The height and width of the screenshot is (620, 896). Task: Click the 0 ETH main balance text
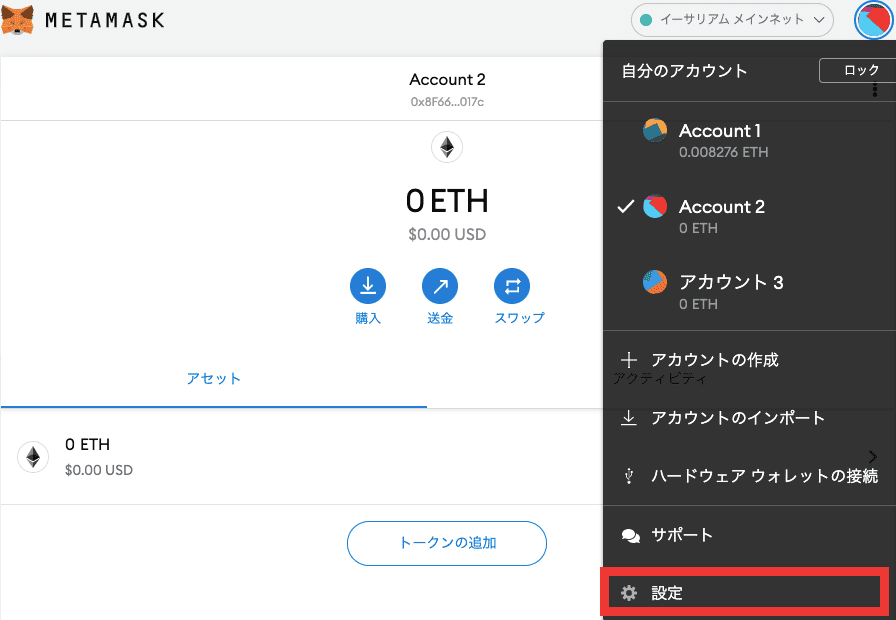447,201
